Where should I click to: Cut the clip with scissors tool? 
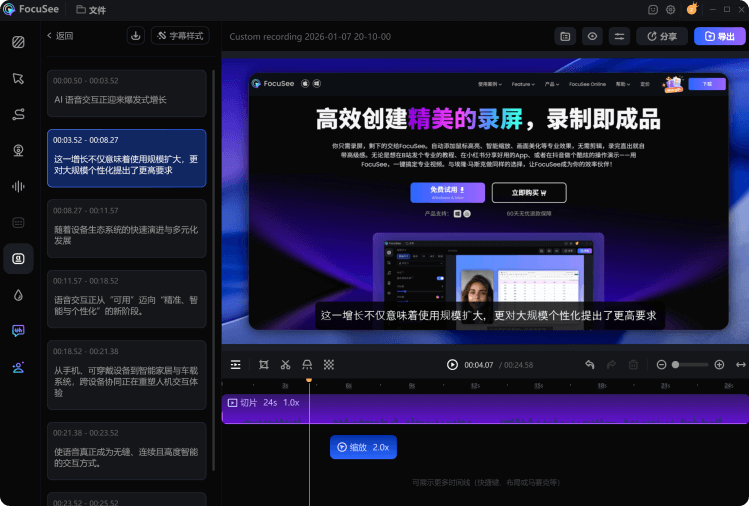coord(285,365)
